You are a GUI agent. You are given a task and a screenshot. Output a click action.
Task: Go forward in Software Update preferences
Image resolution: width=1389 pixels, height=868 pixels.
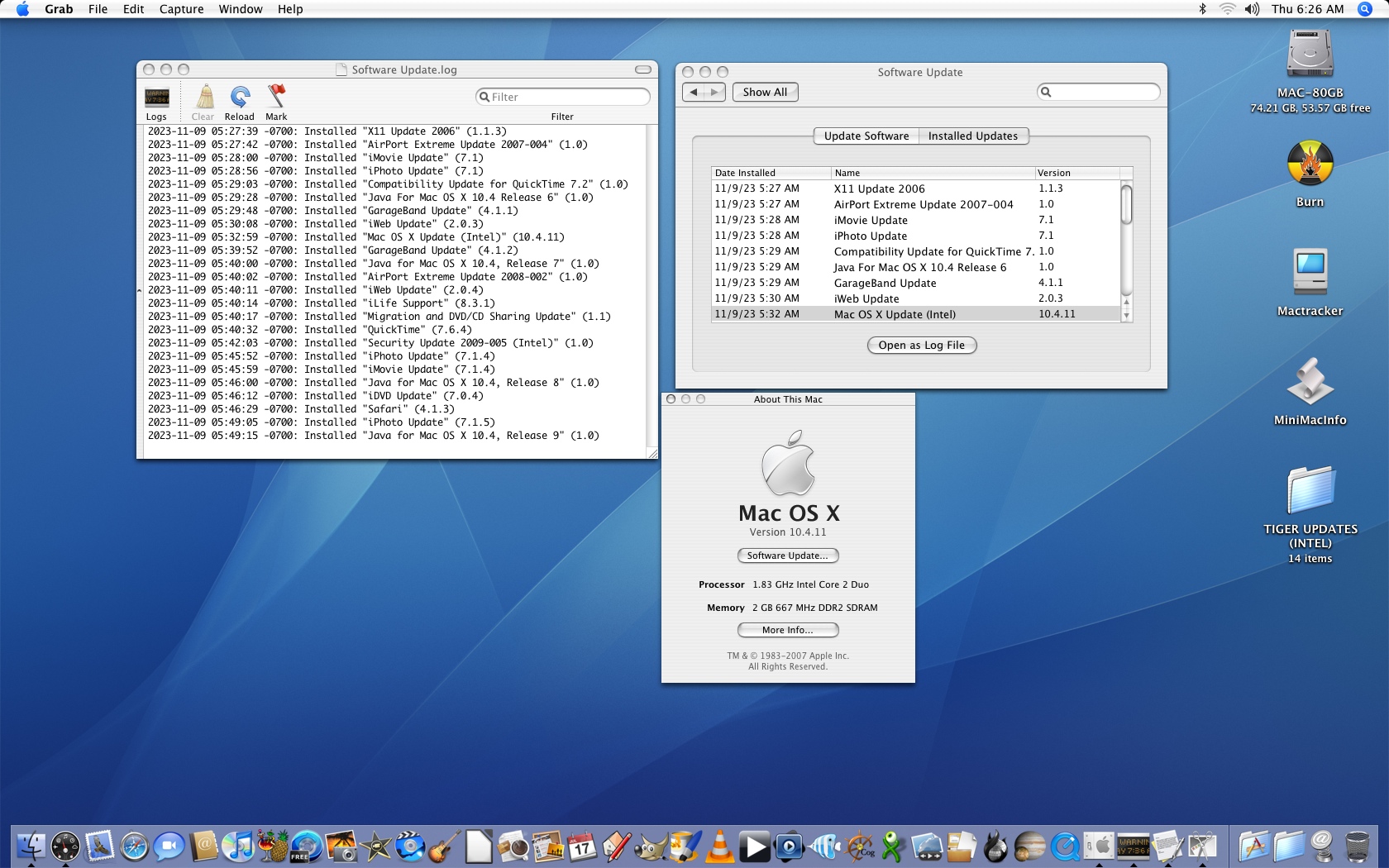[714, 92]
